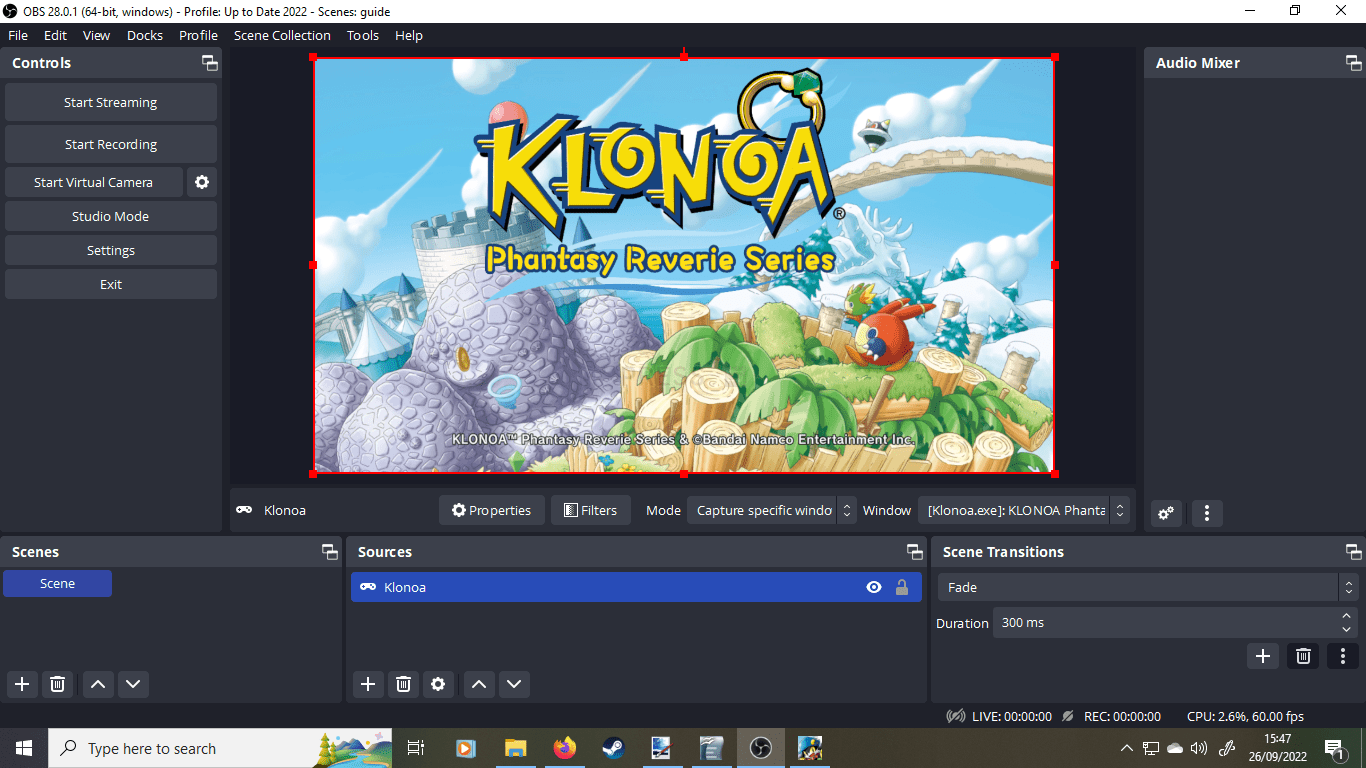Click Start Streaming
1366x768 pixels.
111,102
